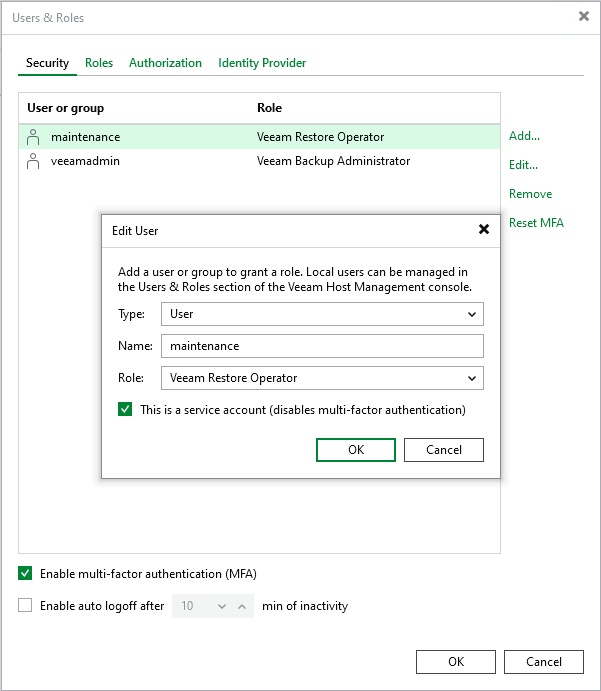Image resolution: width=601 pixels, height=691 pixels.
Task: Click the maintenance user icon
Action: click(33, 137)
